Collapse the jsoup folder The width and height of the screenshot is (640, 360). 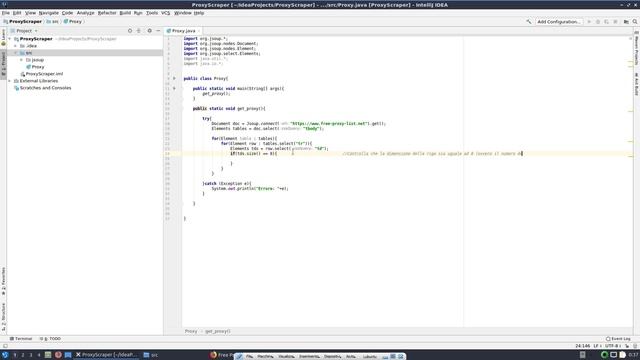pyautogui.click(x=22, y=60)
